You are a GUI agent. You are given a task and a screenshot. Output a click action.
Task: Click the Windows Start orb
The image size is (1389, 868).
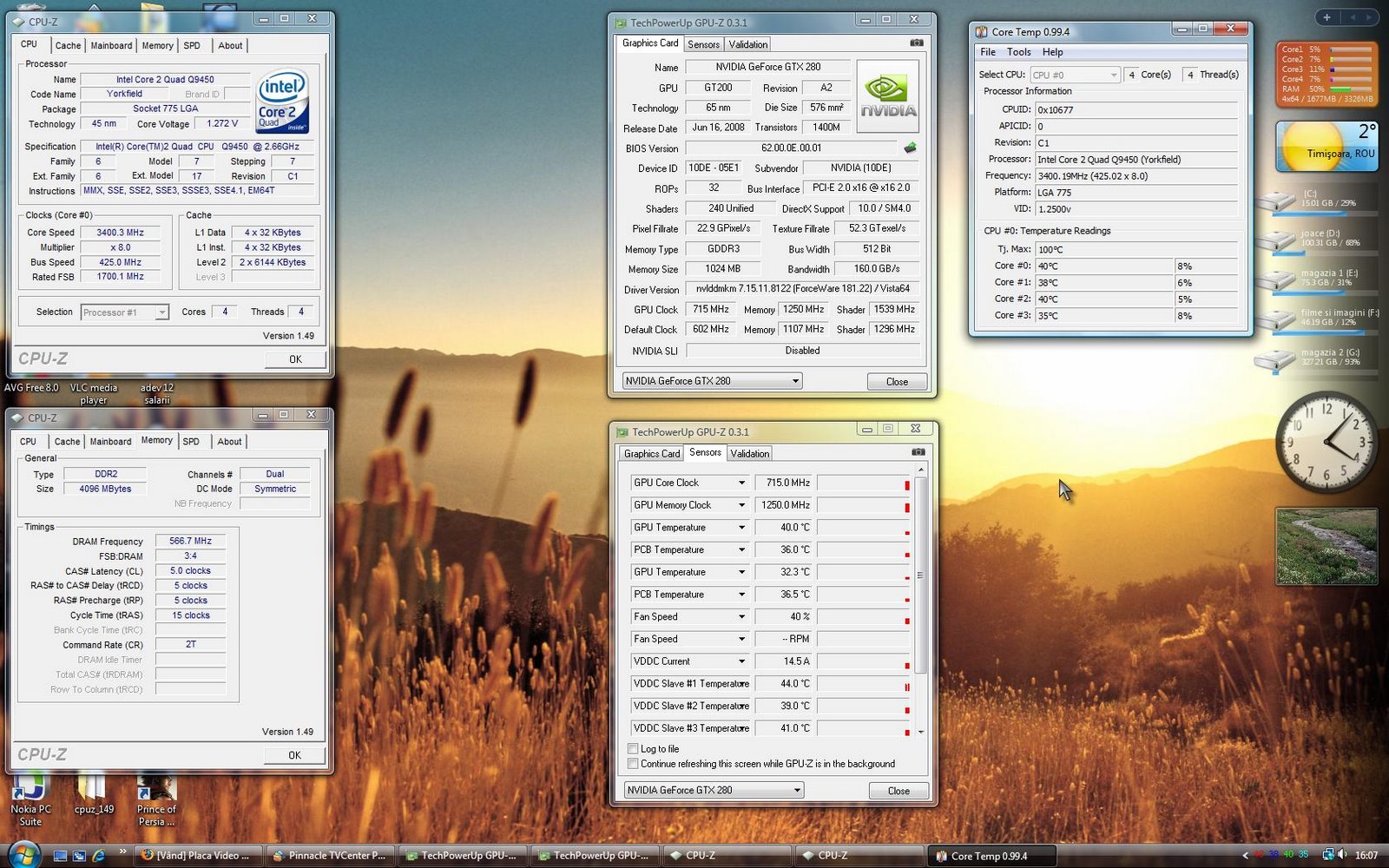click(23, 854)
